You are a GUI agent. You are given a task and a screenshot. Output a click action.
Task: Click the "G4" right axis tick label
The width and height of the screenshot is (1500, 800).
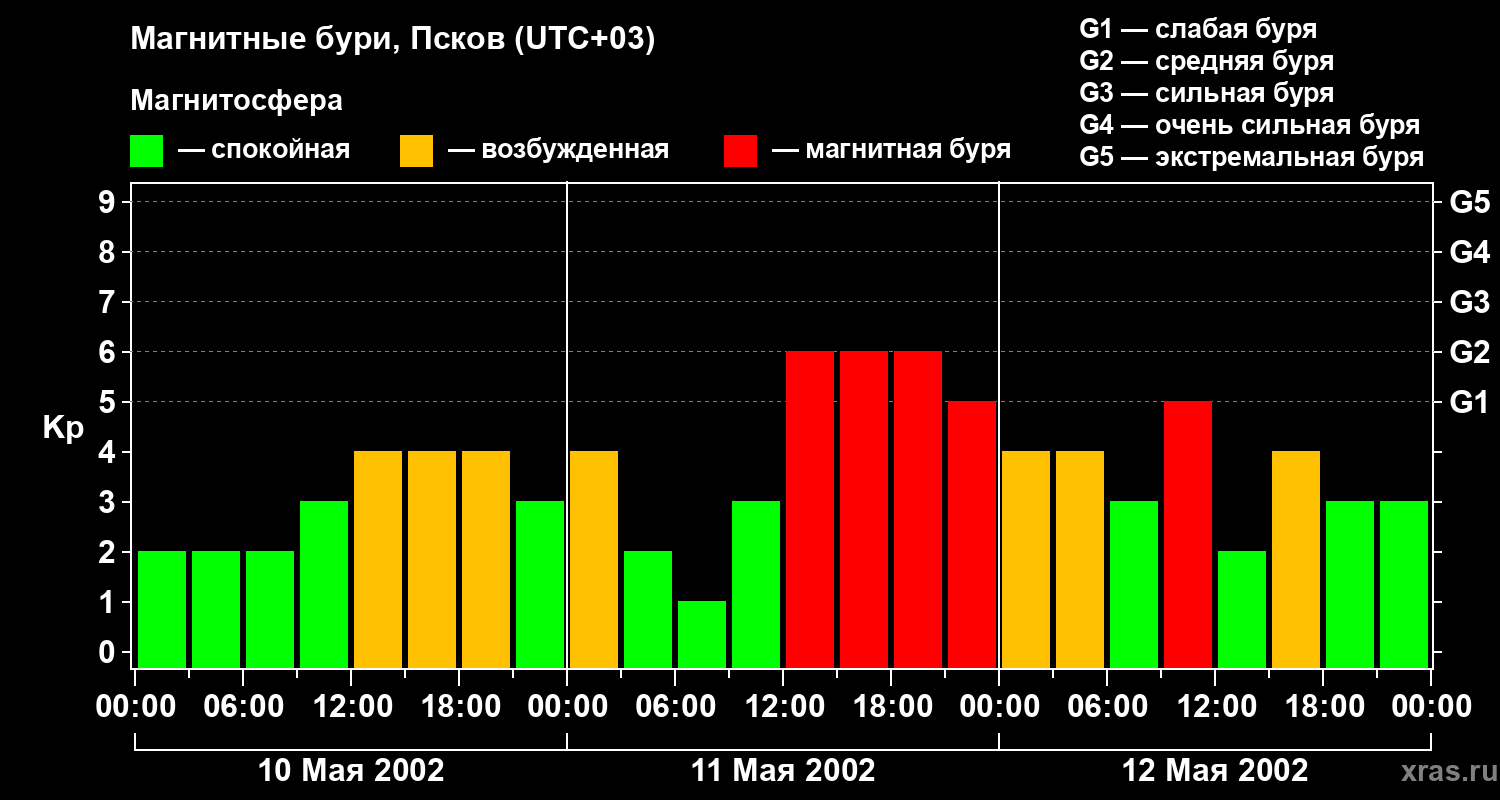coord(1469,252)
